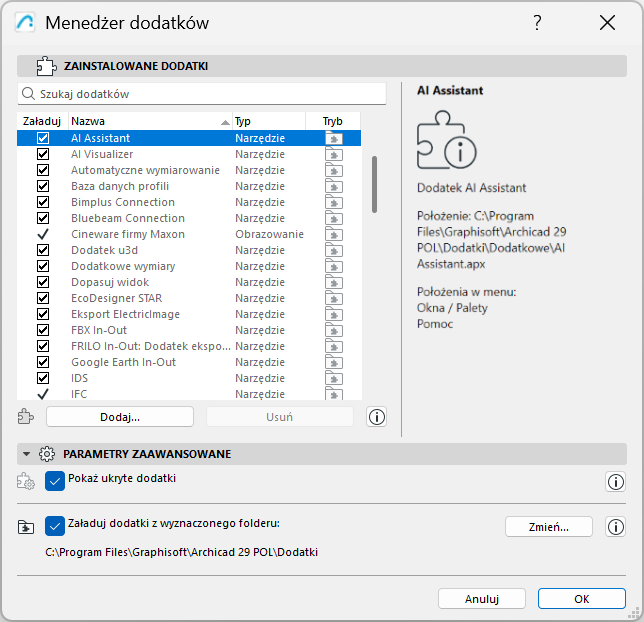This screenshot has width=644, height=622.
Task: Click the Zainstalowane dodatki section header
Action: tap(322, 66)
